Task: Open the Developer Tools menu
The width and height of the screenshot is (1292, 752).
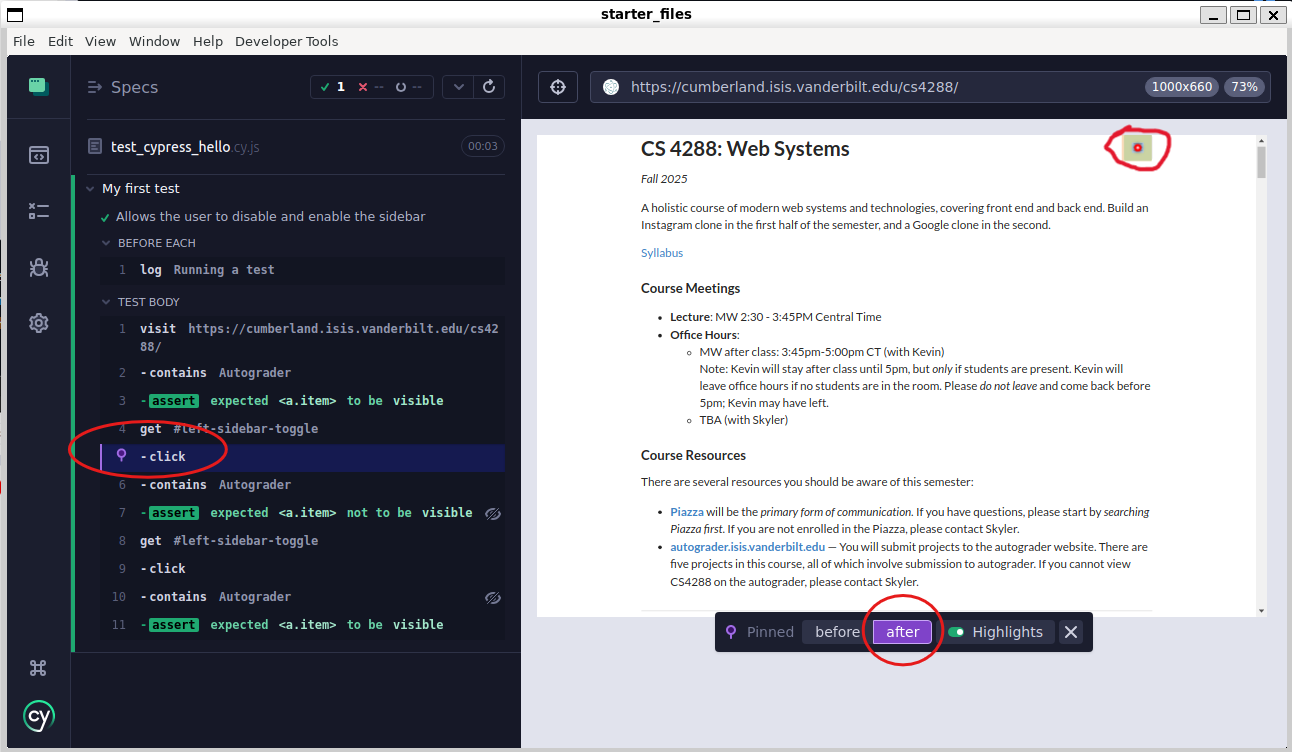Action: tap(286, 41)
